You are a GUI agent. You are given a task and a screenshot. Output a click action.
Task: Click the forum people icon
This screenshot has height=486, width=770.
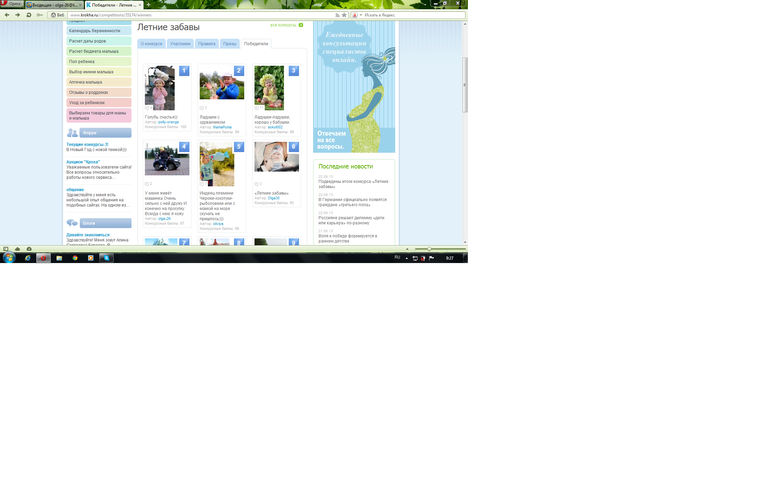coord(72,133)
